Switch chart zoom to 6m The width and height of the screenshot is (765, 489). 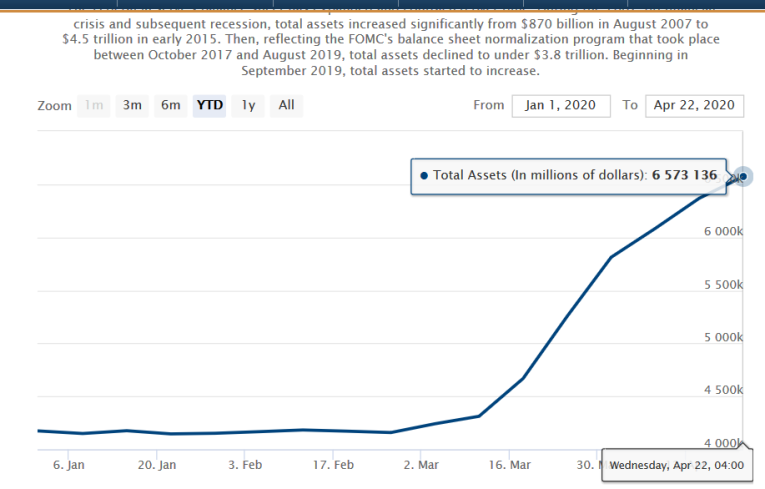point(171,105)
